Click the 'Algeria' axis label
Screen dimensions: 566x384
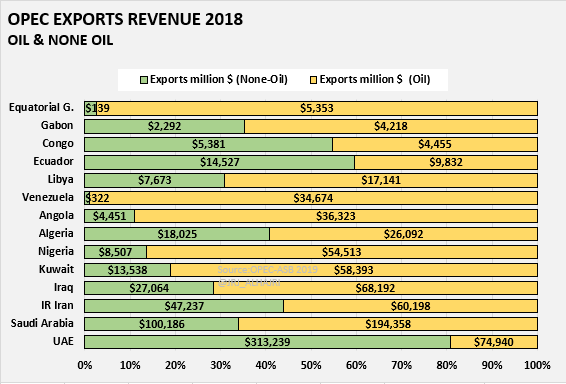(x=56, y=234)
